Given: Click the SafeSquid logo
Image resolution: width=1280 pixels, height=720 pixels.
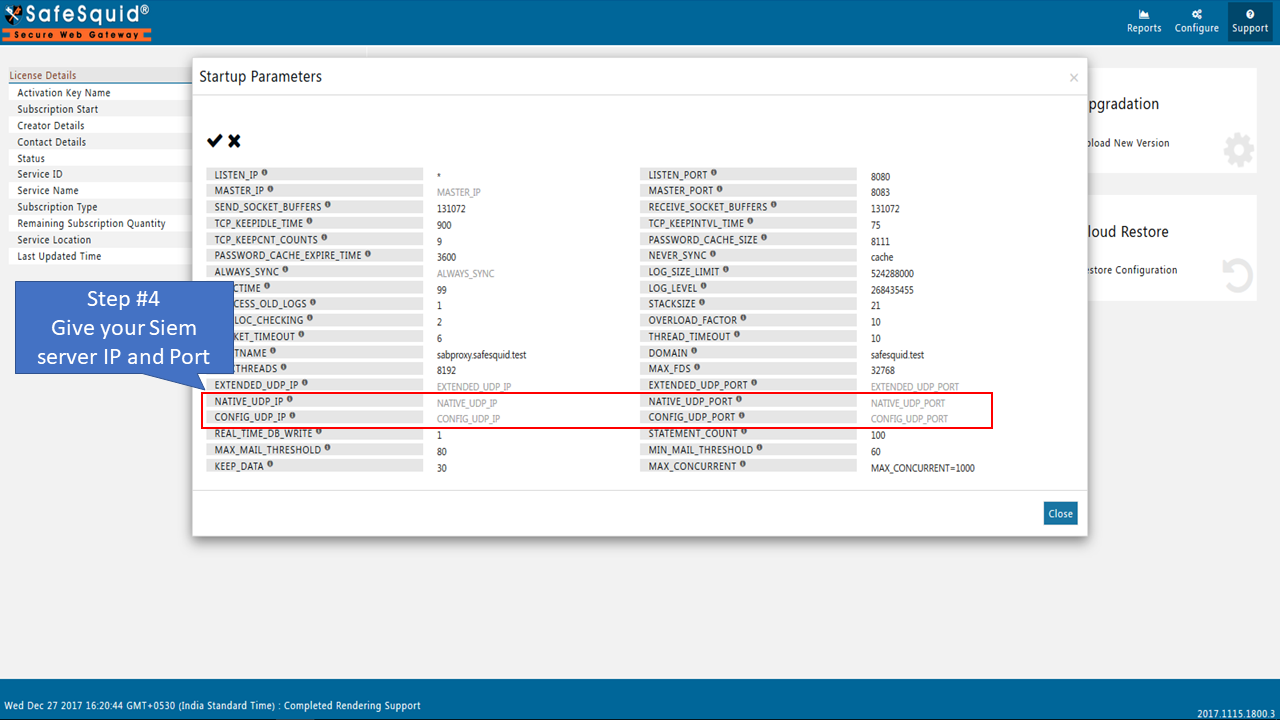Looking at the screenshot, I should pyautogui.click(x=77, y=21).
